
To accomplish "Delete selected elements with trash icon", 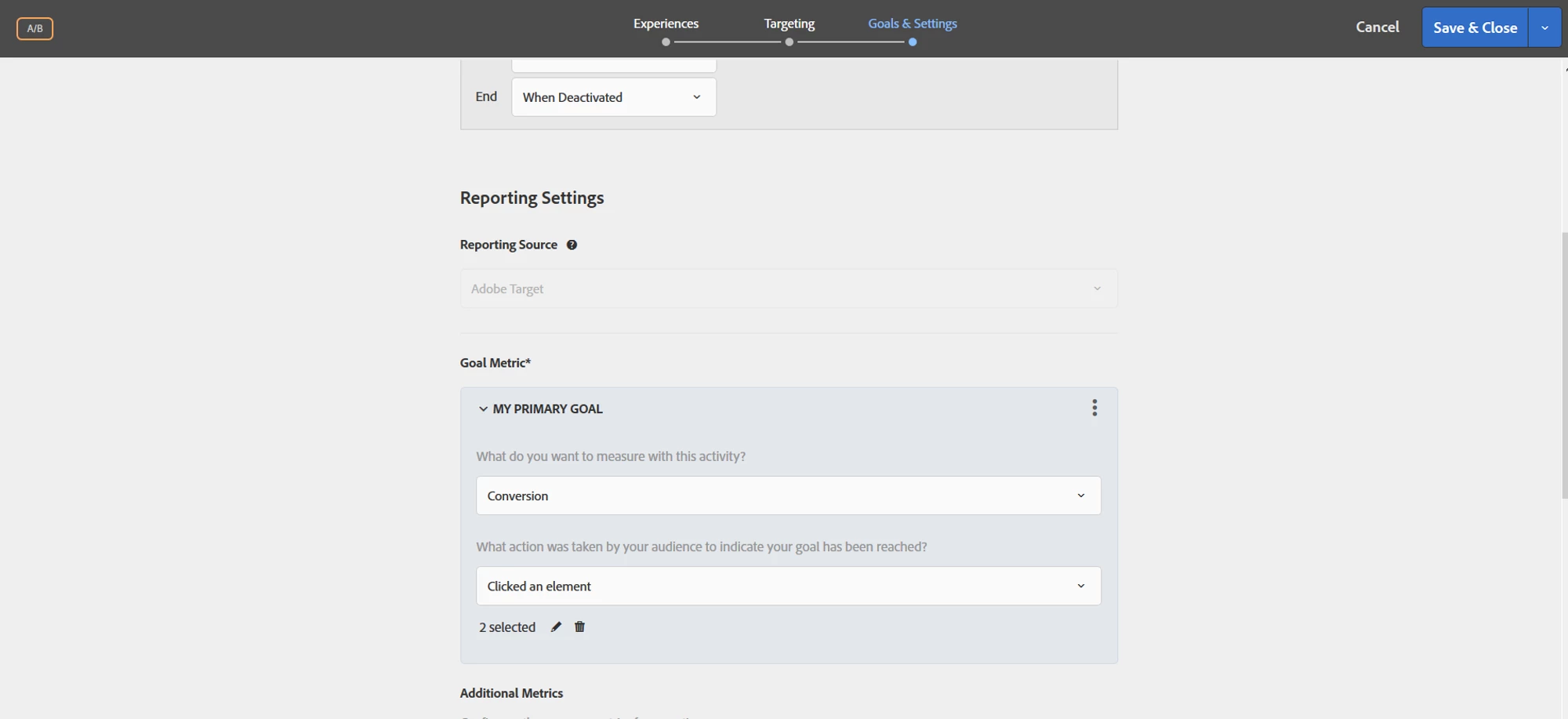I will [579, 626].
